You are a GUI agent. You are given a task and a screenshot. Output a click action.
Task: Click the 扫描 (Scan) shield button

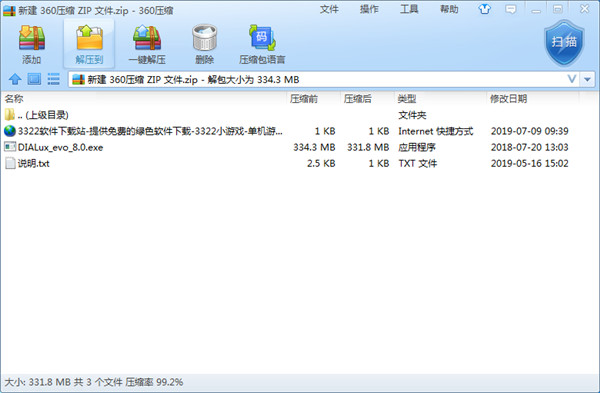coord(564,42)
